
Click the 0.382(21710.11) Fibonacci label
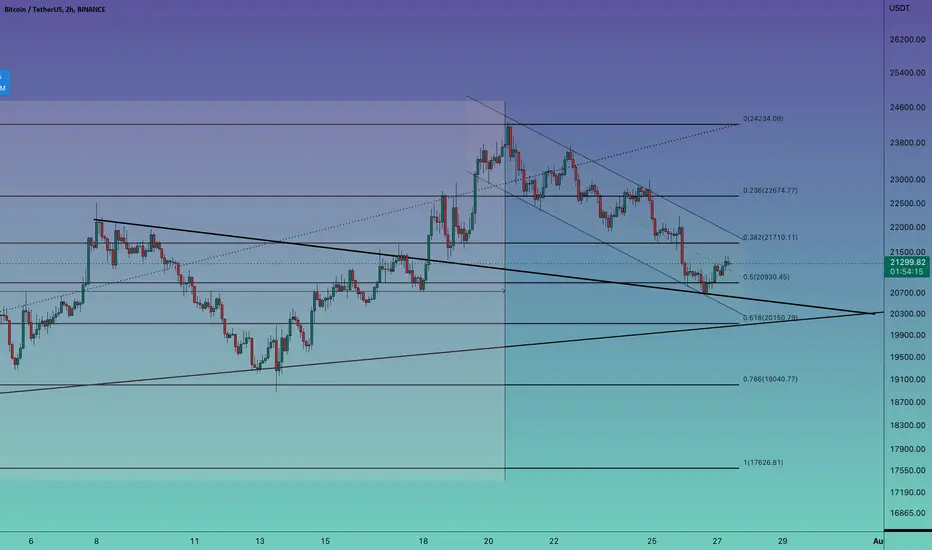tap(770, 237)
